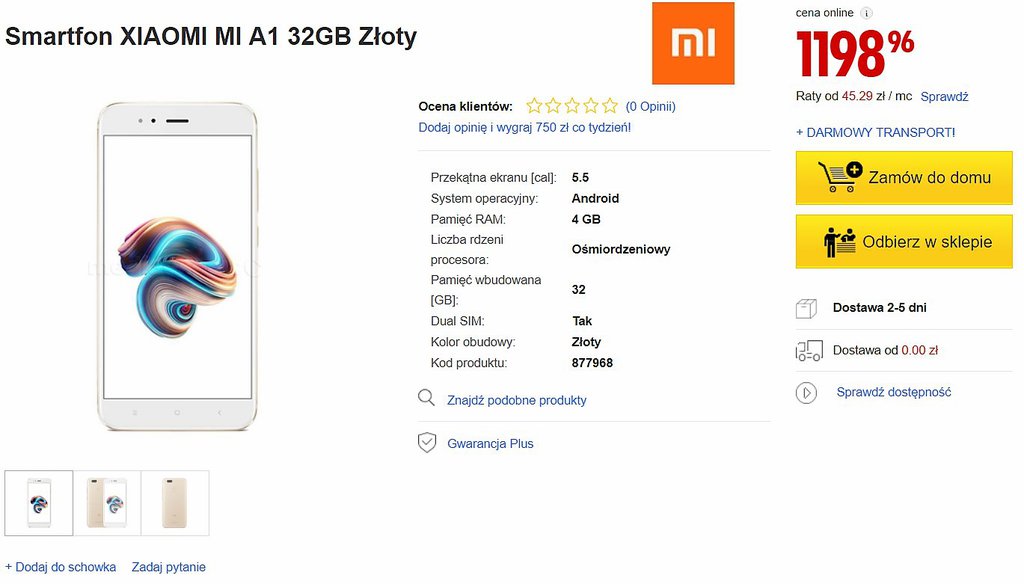Click the shopping cart icon on order button
The image size is (1024, 584).
838,178
